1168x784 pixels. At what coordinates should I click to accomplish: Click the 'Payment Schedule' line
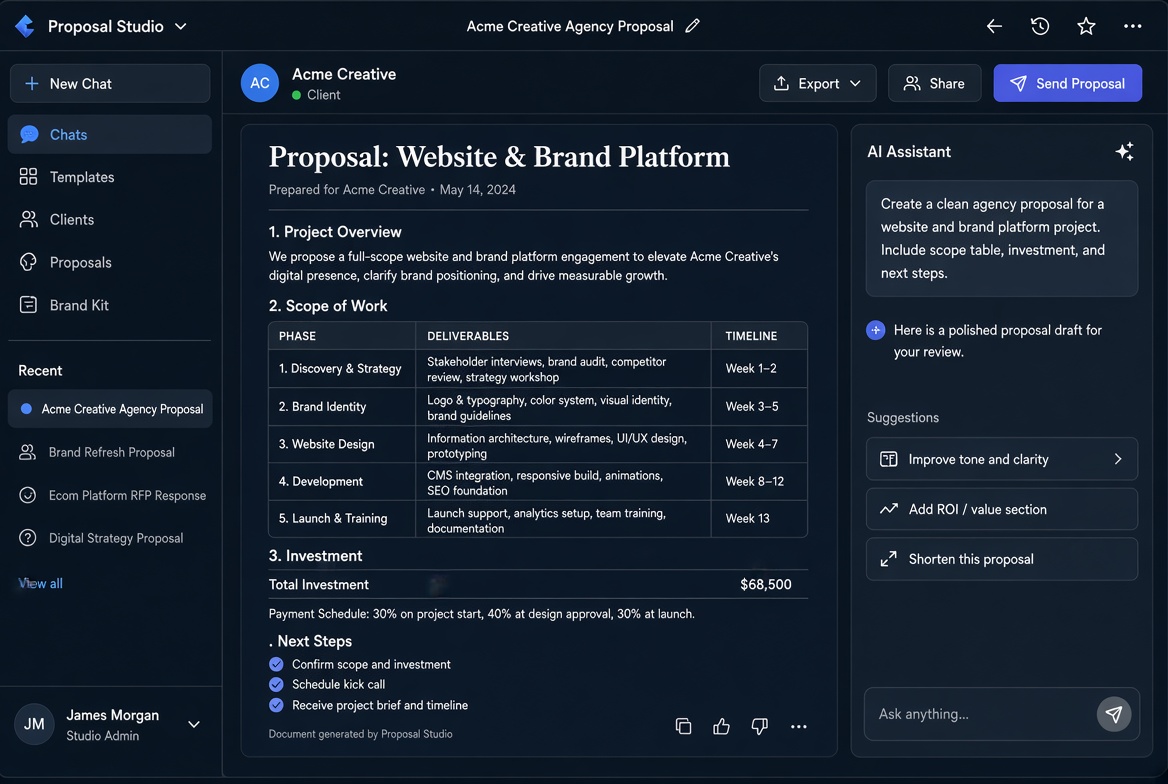click(481, 614)
